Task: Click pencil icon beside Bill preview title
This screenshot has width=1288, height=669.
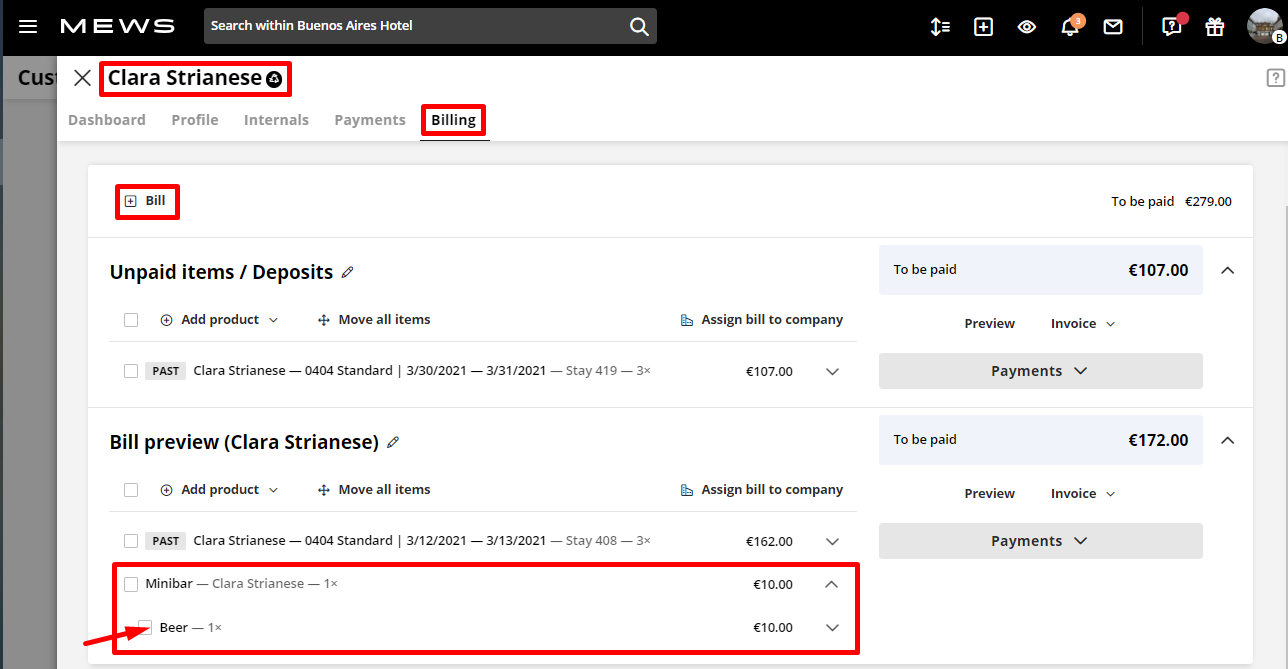Action: (x=393, y=442)
